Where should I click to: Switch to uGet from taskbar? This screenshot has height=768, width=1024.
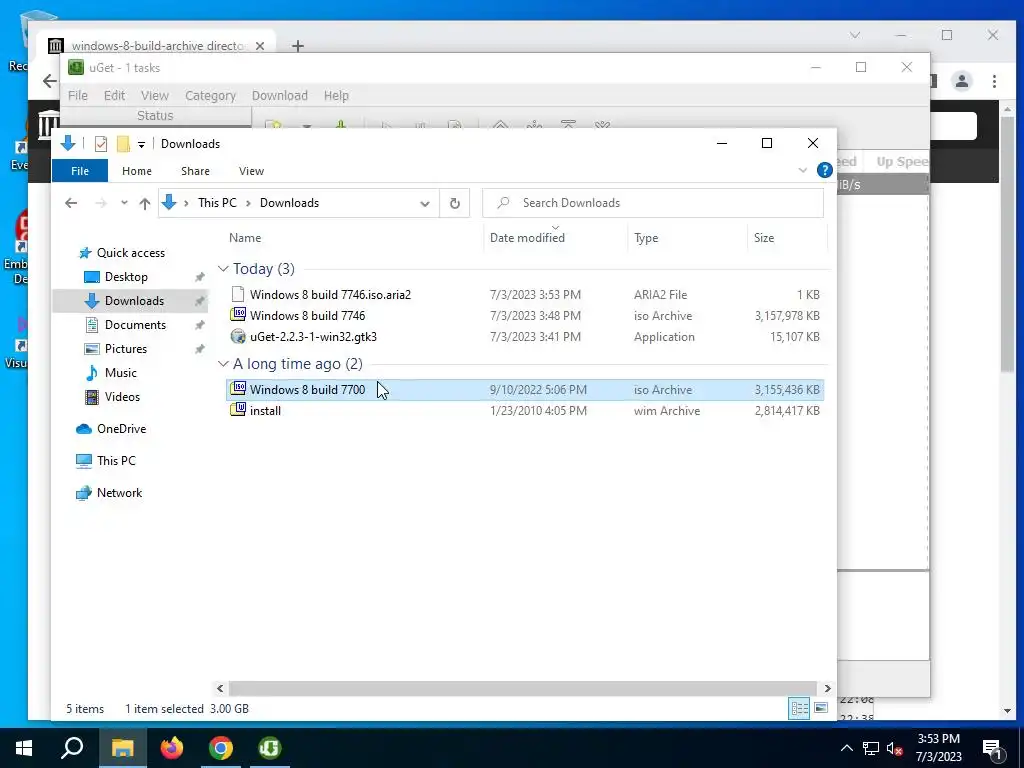click(x=270, y=748)
